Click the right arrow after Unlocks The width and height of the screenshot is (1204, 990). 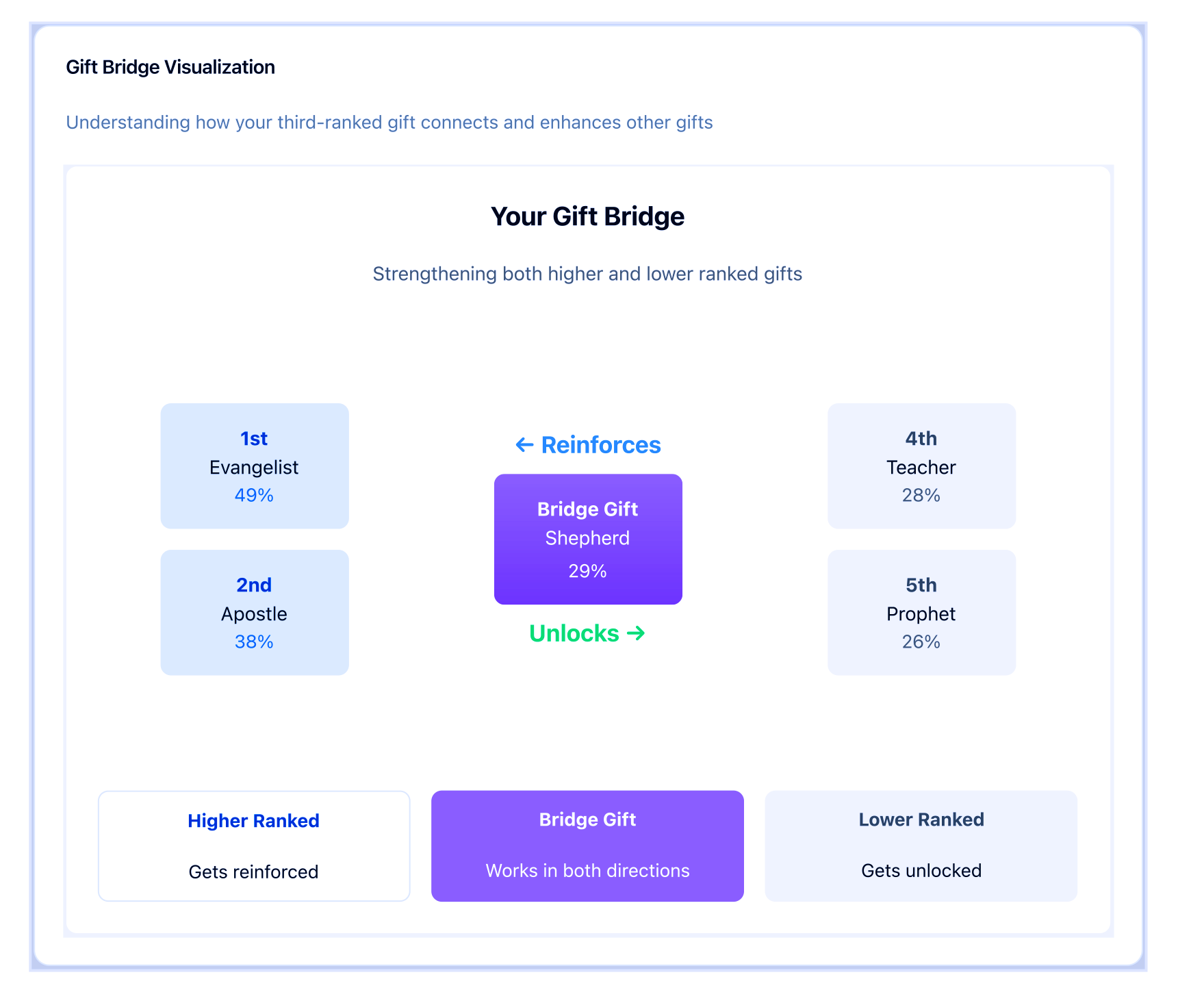tap(636, 633)
